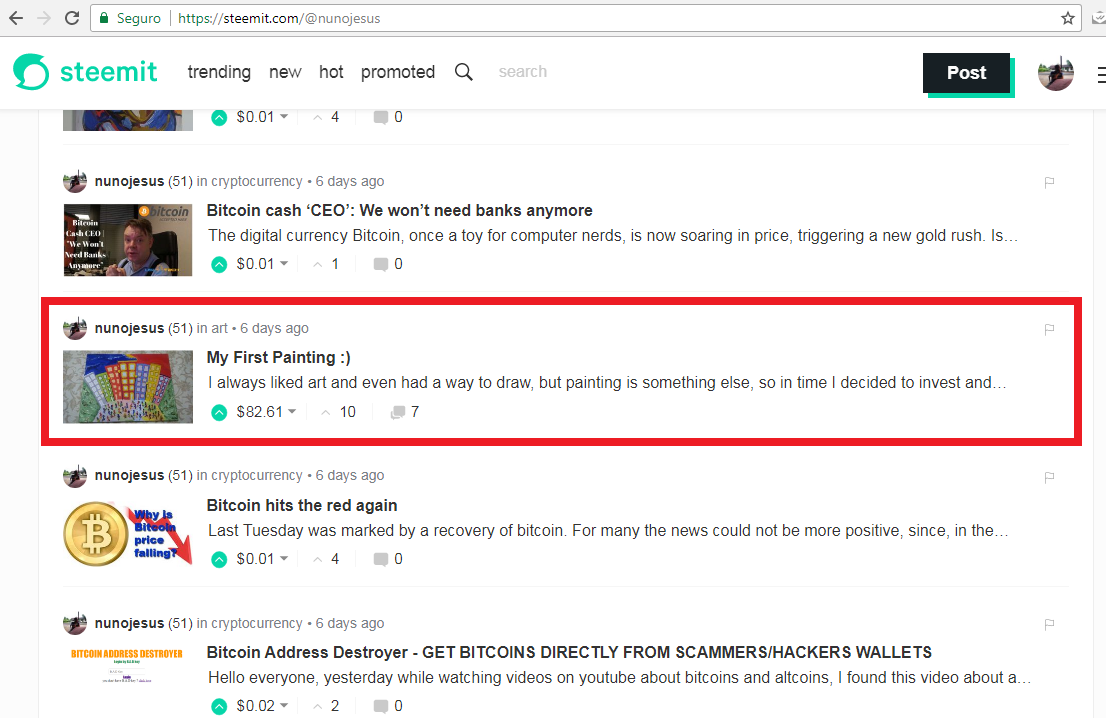Click 'Hello everyone, yesterday' post excerpt
The height and width of the screenshot is (718, 1106).
click(x=620, y=678)
